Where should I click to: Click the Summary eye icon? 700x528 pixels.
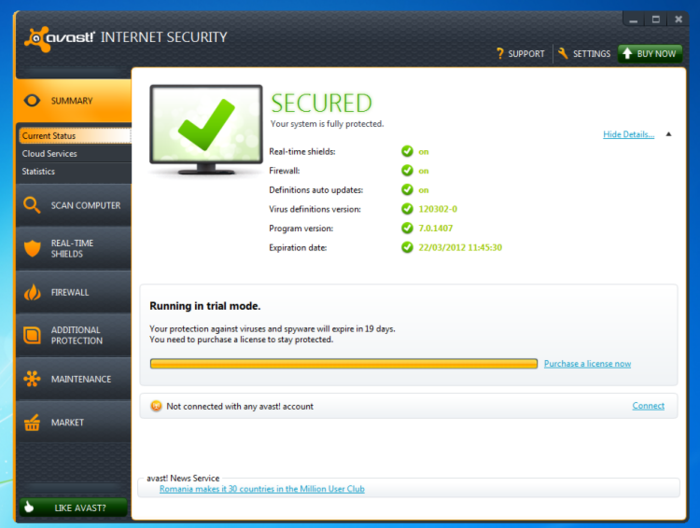pos(32,100)
